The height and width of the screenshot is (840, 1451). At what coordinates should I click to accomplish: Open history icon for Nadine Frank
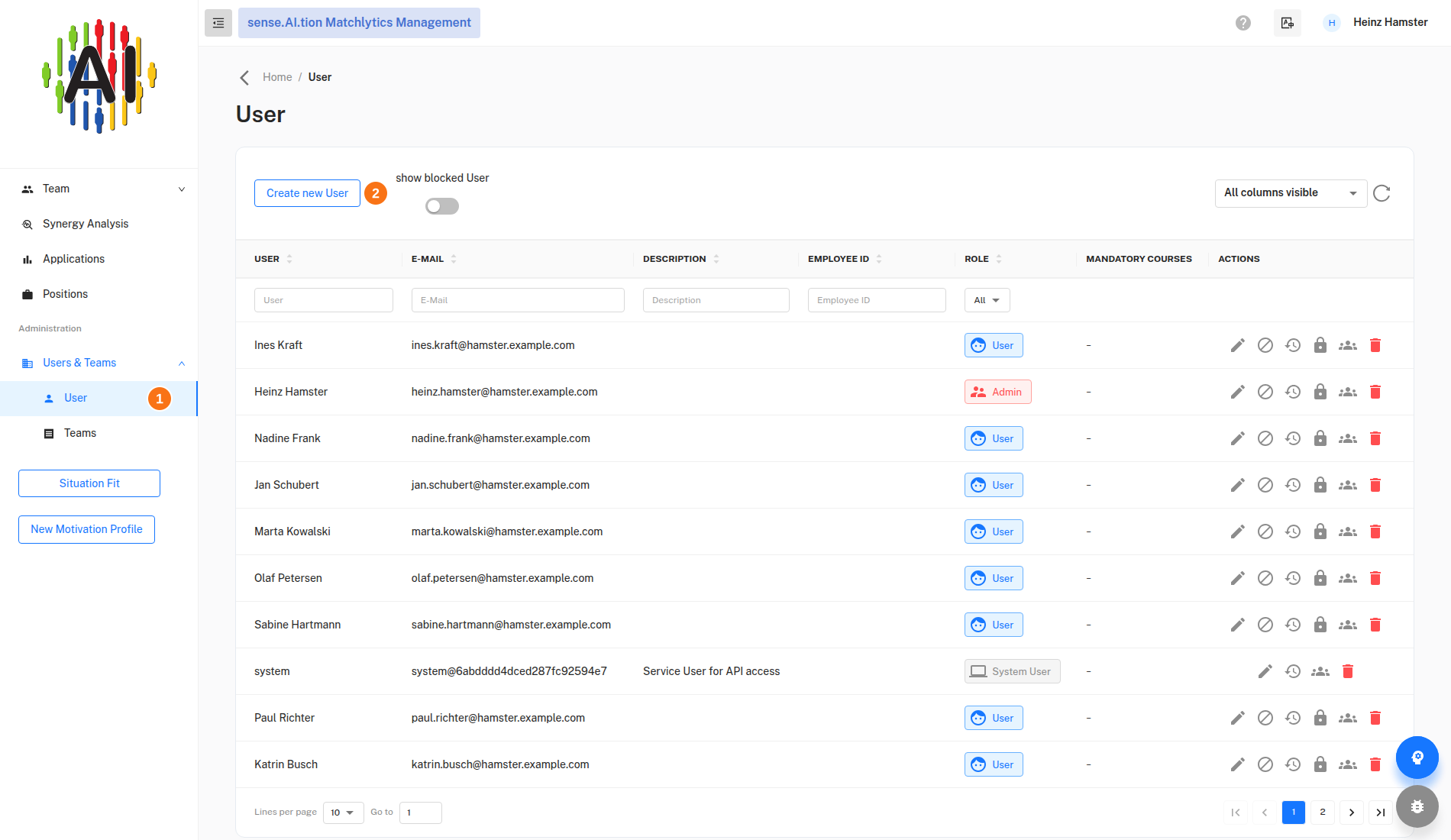(1293, 438)
